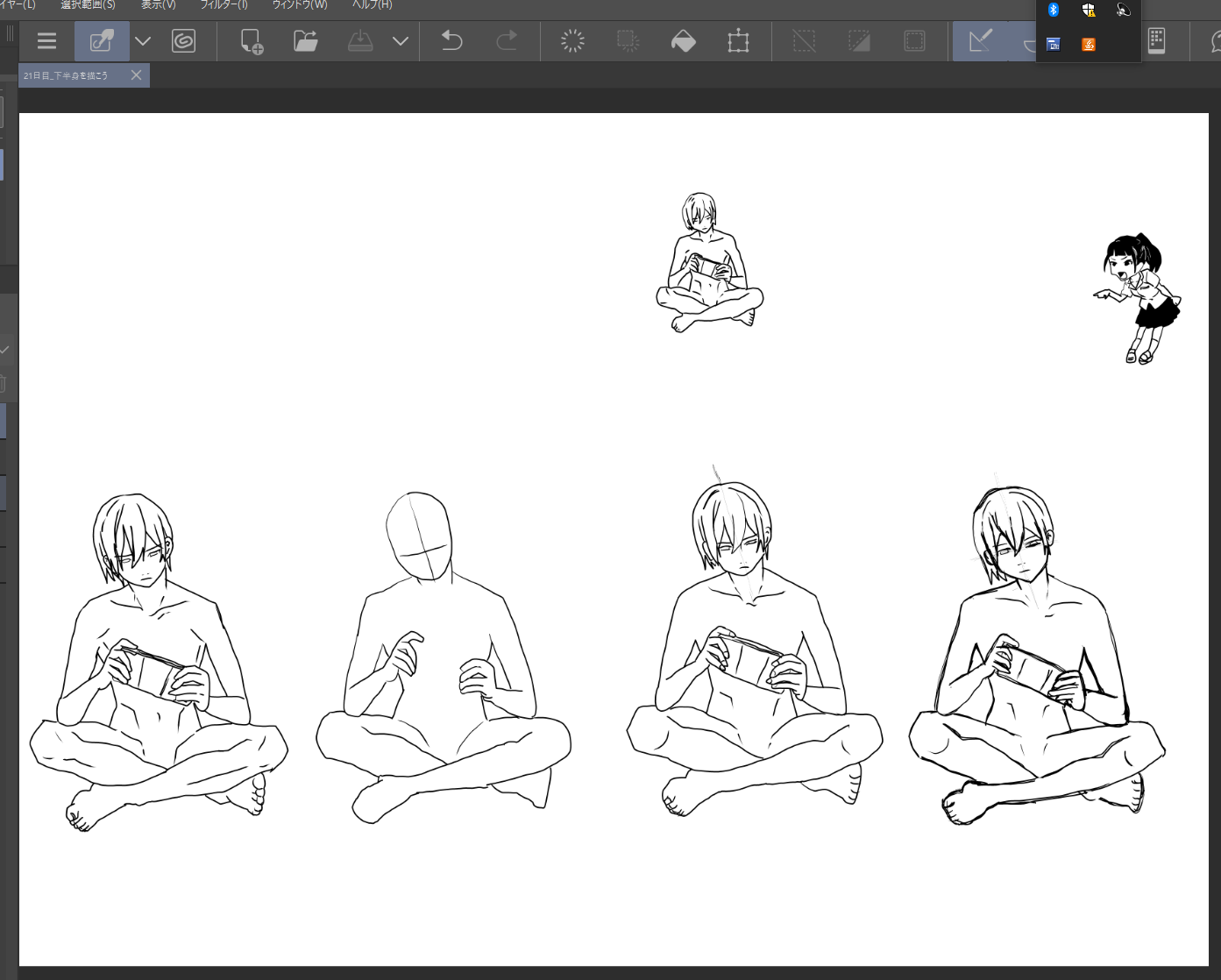Activate the Scale/Rotate transform icon
1221x980 pixels.
pos(738,41)
